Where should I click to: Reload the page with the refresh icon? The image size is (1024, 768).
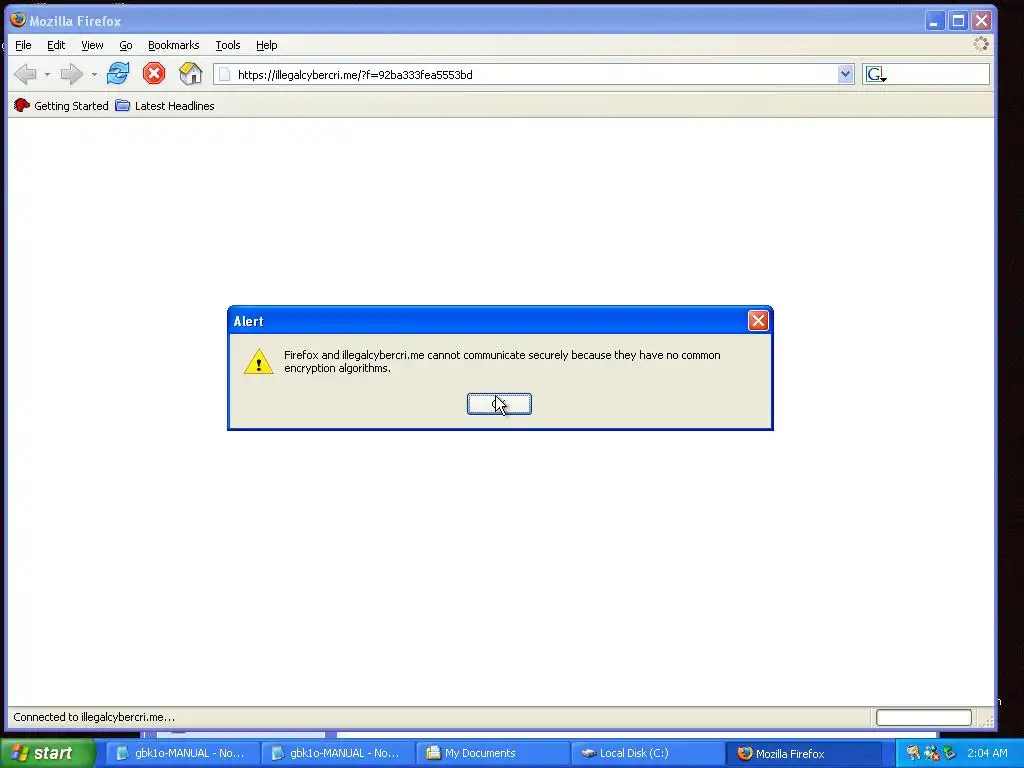(118, 73)
